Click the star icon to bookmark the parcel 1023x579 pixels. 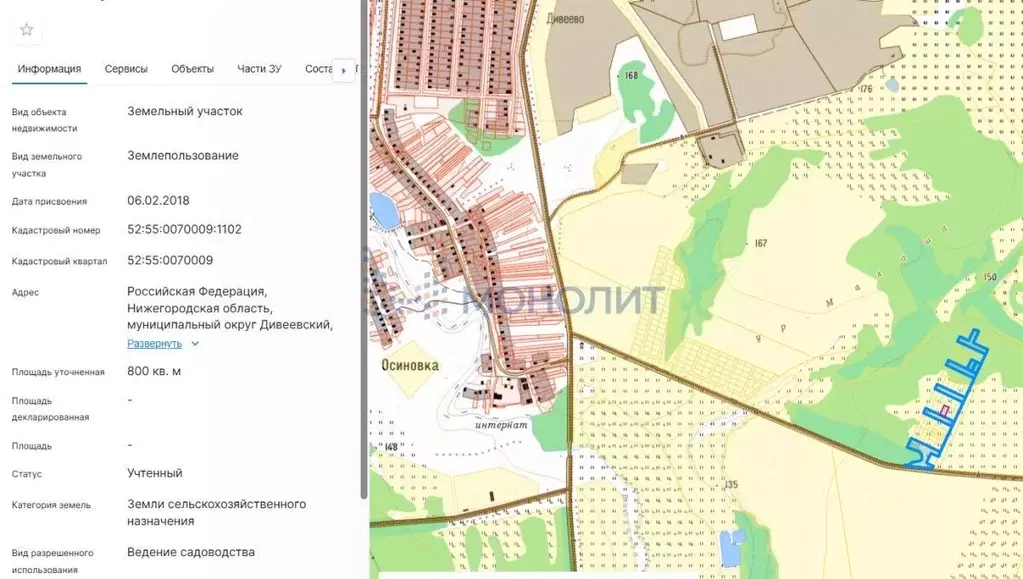click(26, 29)
